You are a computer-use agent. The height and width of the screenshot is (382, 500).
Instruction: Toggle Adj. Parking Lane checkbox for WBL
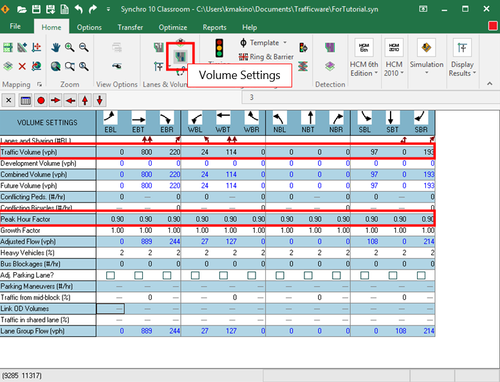click(x=195, y=275)
